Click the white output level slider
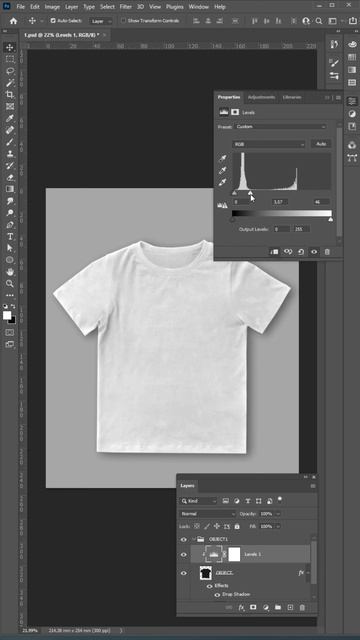The height and width of the screenshot is (640, 360). [x=330, y=220]
